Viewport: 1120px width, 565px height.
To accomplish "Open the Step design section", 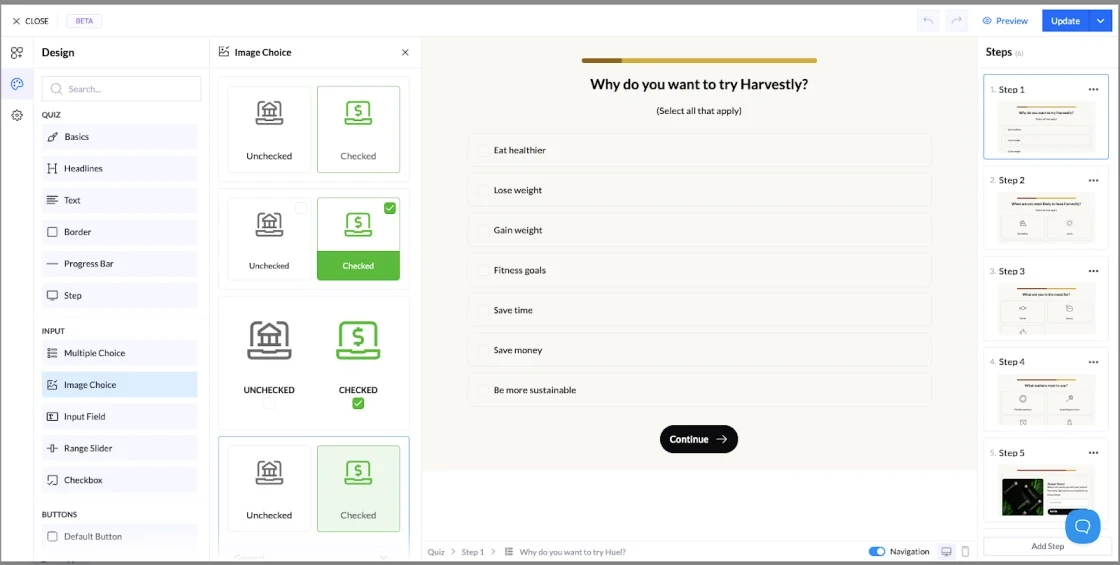I will (x=119, y=295).
